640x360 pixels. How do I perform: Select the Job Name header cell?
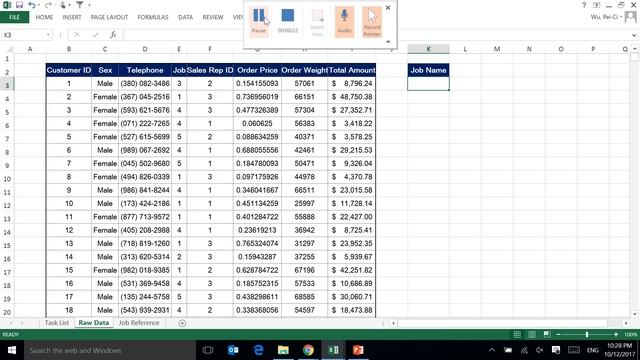(x=428, y=70)
